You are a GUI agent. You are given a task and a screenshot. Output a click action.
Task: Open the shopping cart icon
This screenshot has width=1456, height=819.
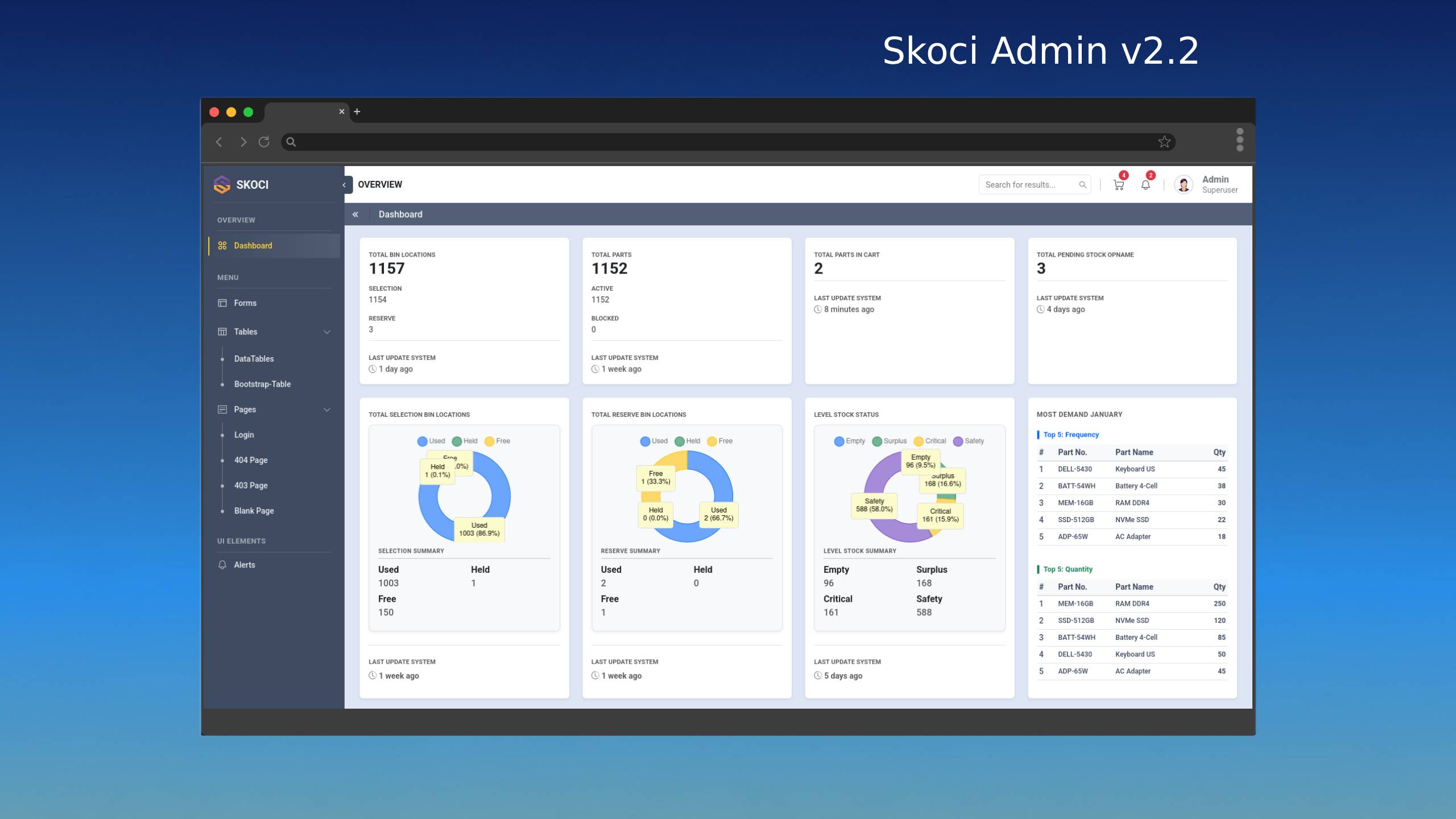tap(1118, 185)
